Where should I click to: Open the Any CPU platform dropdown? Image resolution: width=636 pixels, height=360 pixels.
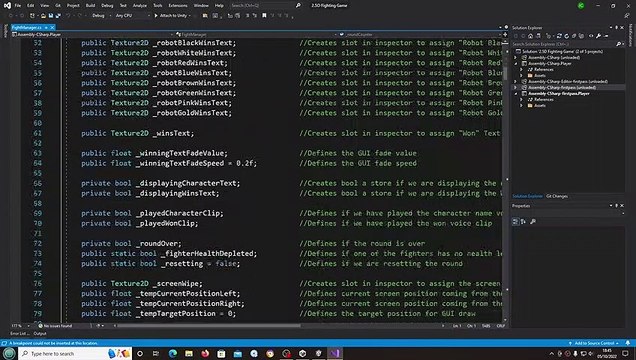[132, 15]
